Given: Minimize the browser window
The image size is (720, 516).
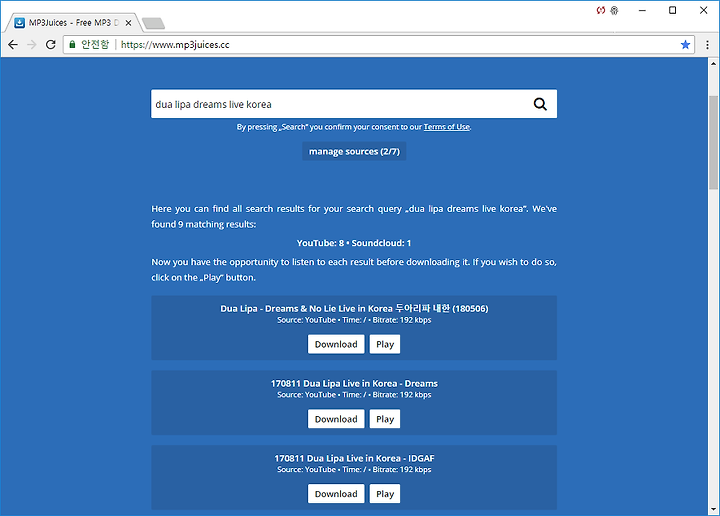Looking at the screenshot, I should click(642, 10).
